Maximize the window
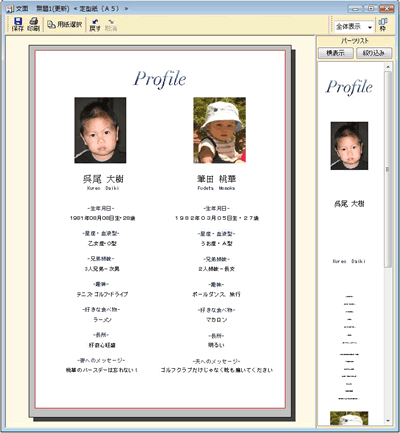The width and height of the screenshot is (400, 433). (x=370, y=9)
